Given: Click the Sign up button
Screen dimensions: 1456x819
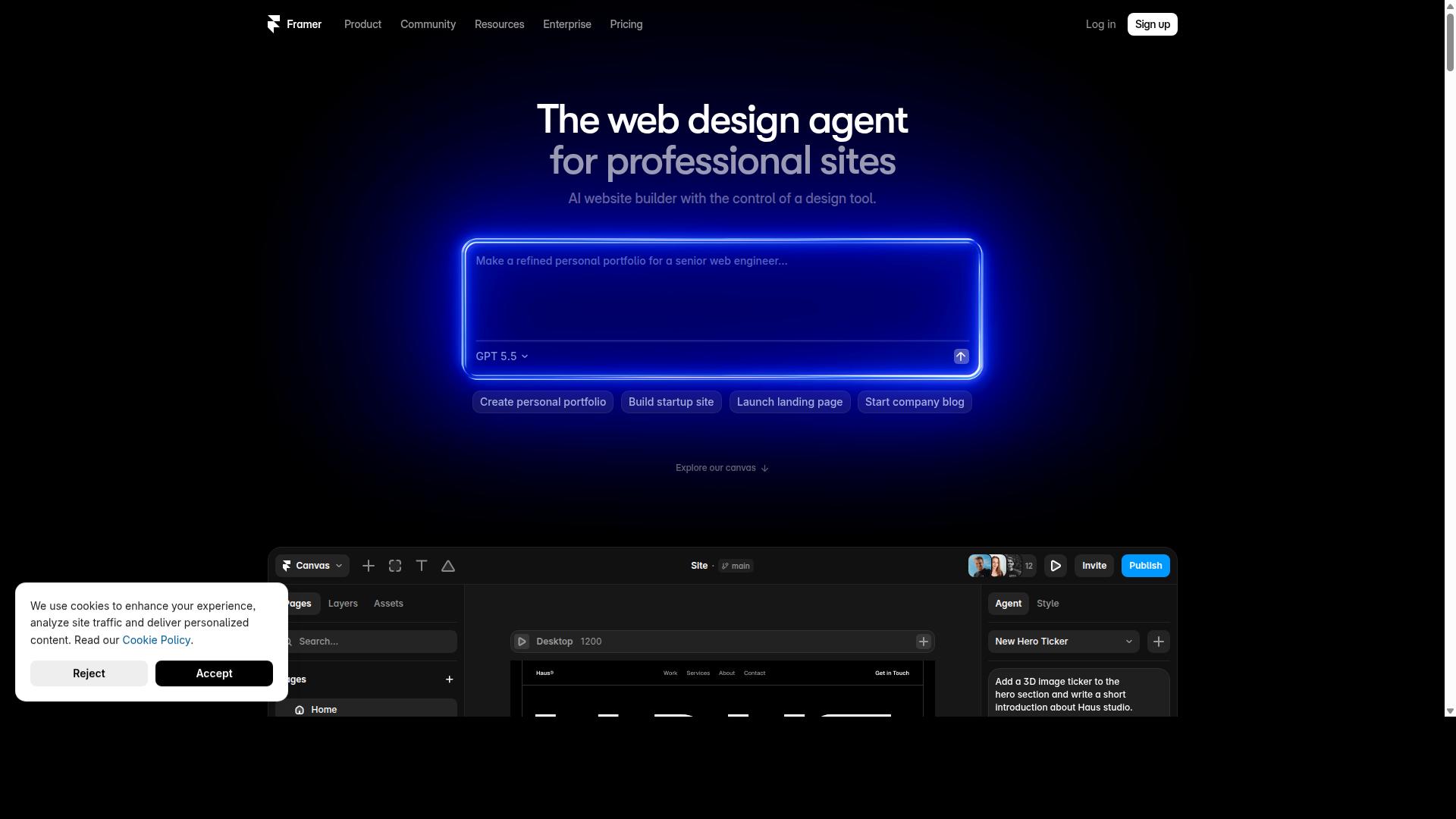Looking at the screenshot, I should point(1152,24).
